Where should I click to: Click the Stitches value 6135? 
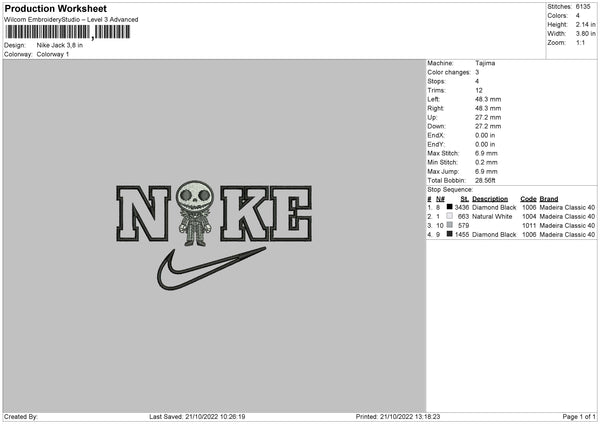(583, 7)
